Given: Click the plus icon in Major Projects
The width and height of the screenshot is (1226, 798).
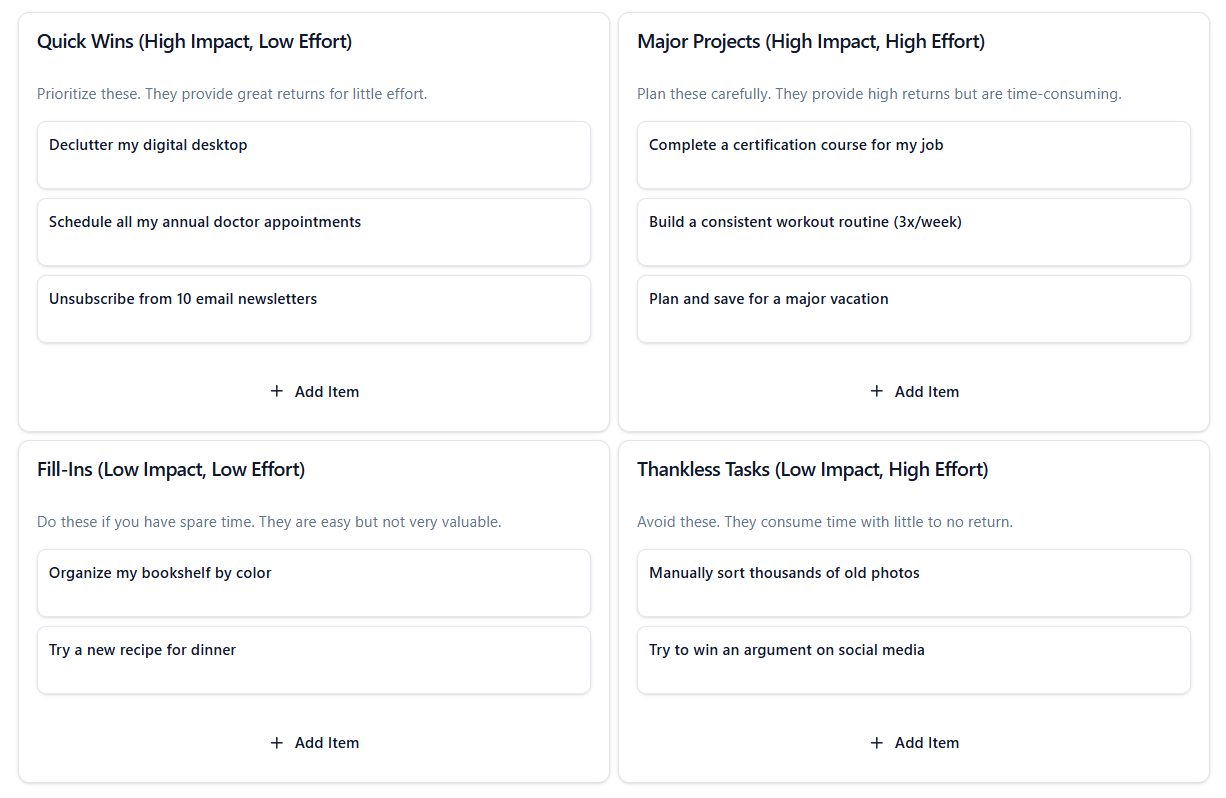Looking at the screenshot, I should click(x=877, y=391).
